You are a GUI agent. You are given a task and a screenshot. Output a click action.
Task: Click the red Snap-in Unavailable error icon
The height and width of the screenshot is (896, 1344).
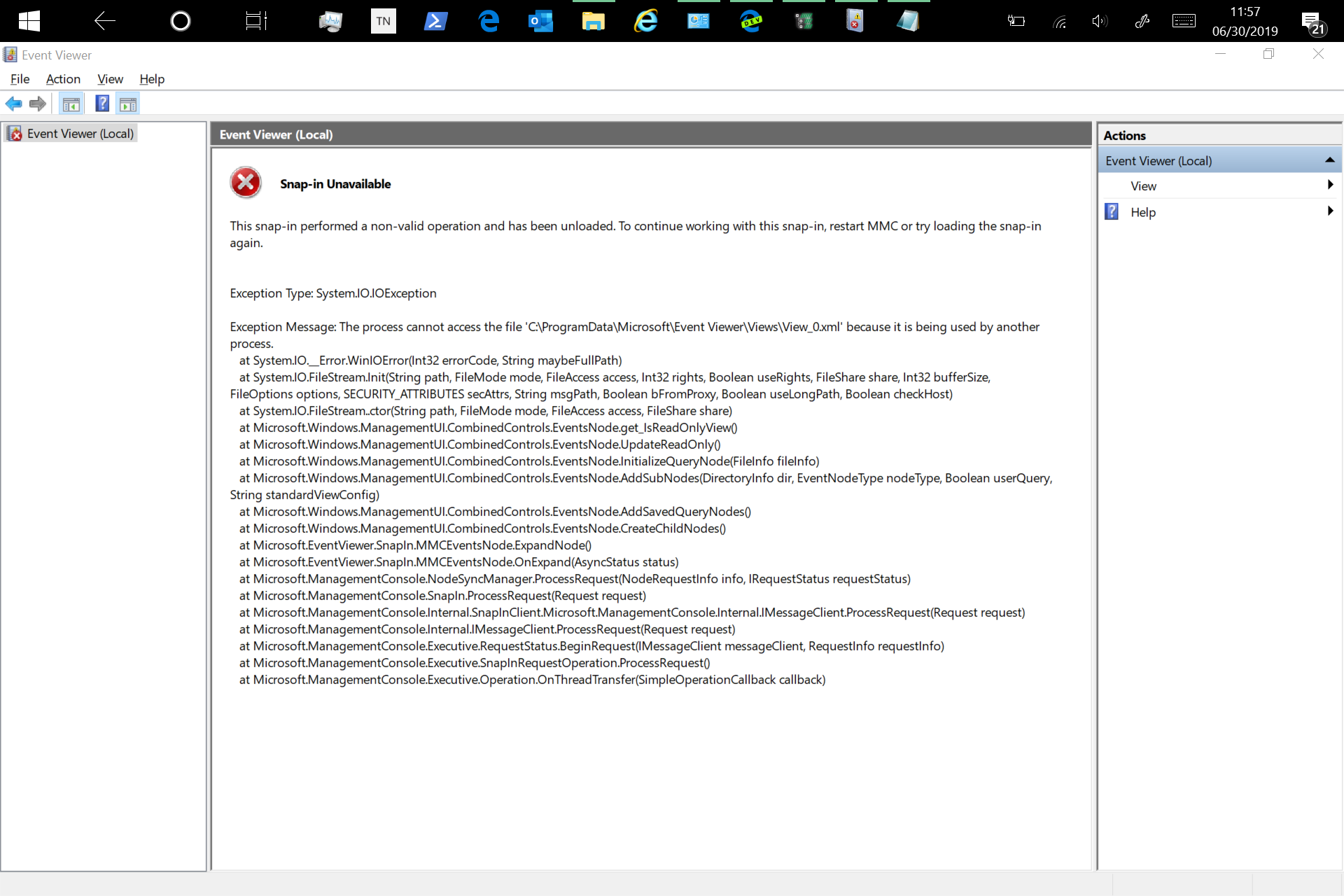tap(246, 183)
